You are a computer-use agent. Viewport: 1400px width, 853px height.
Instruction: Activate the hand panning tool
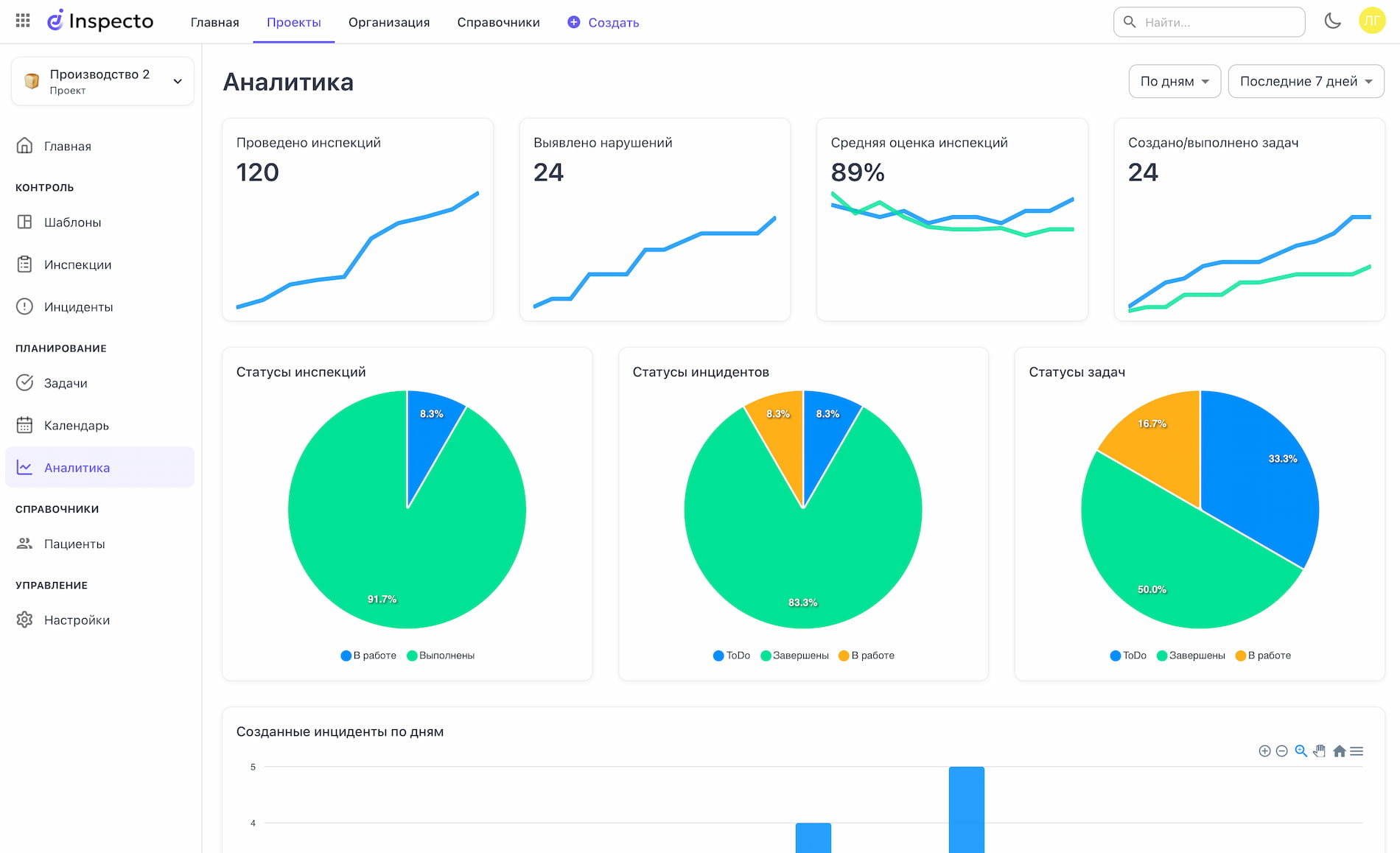[1319, 751]
